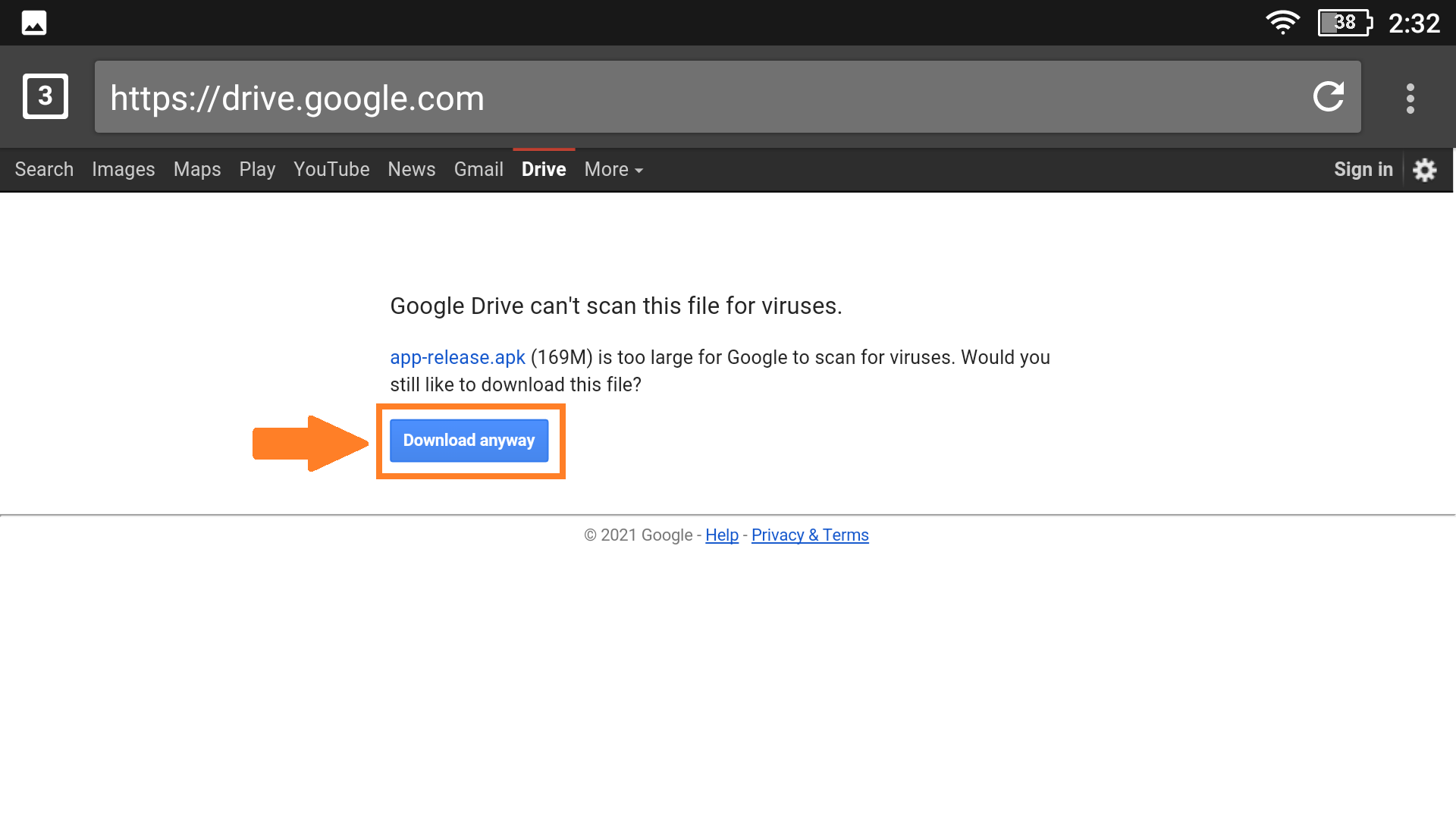Open Maps in the Google navigation bar
This screenshot has width=1456, height=819.
point(197,169)
